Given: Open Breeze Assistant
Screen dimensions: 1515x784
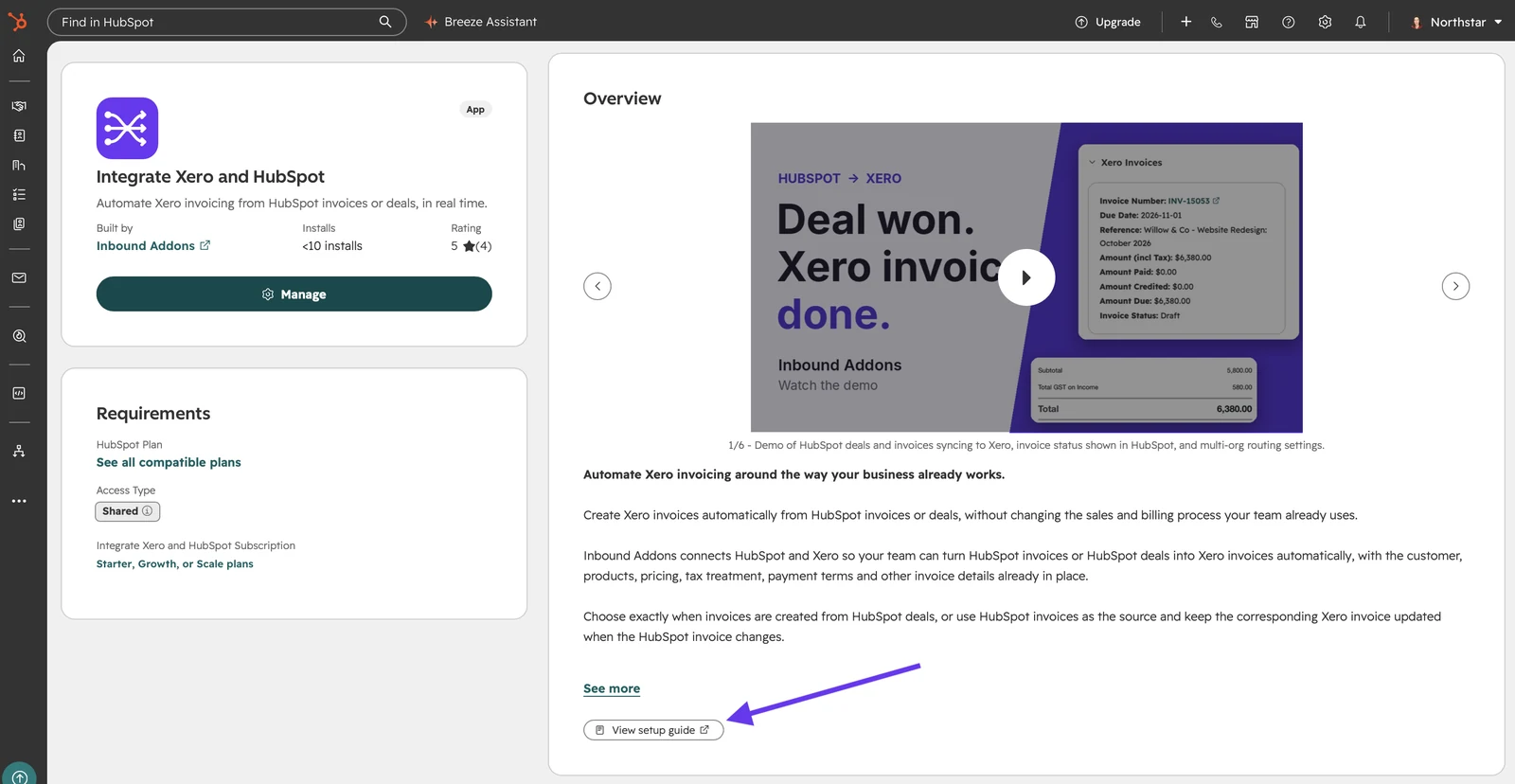Looking at the screenshot, I should click(481, 22).
